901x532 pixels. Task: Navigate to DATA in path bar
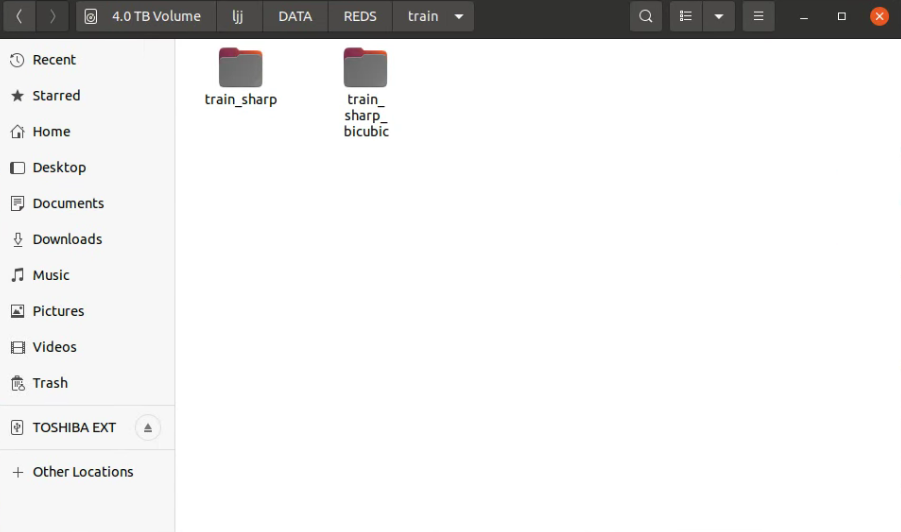coord(295,16)
